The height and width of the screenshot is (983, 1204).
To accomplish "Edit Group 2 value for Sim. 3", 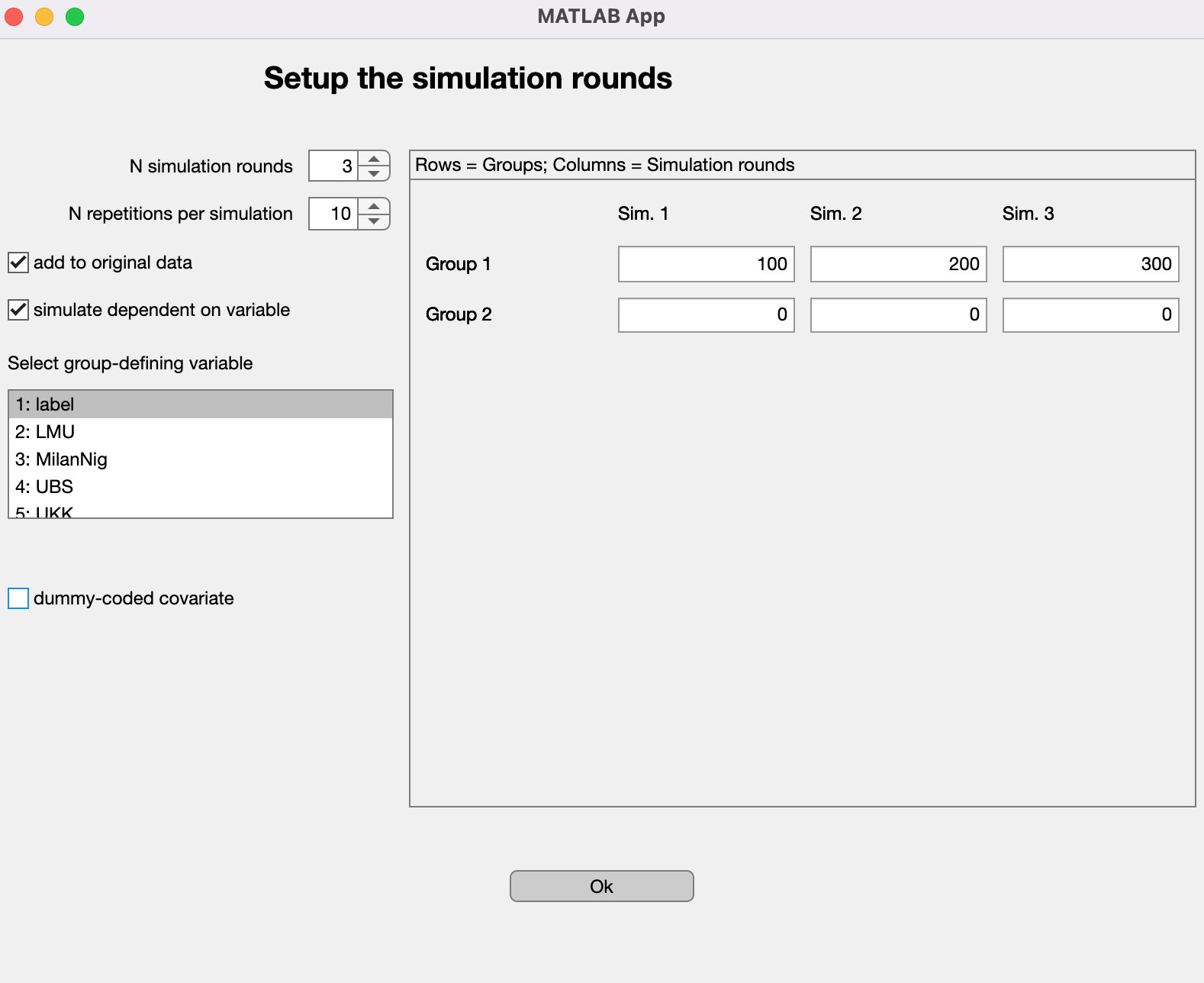I will [1091, 315].
